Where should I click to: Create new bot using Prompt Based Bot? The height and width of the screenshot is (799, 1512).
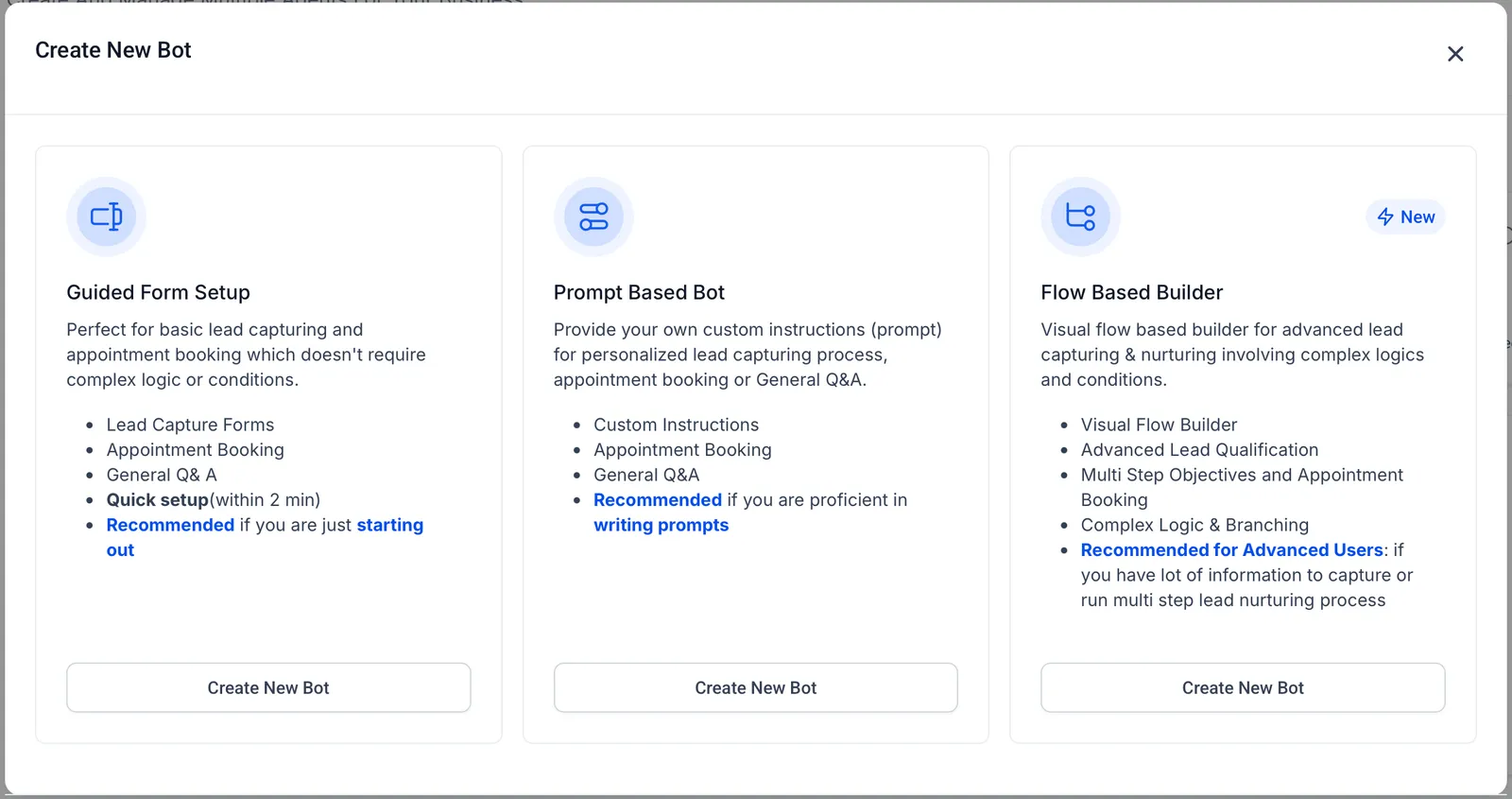point(756,687)
